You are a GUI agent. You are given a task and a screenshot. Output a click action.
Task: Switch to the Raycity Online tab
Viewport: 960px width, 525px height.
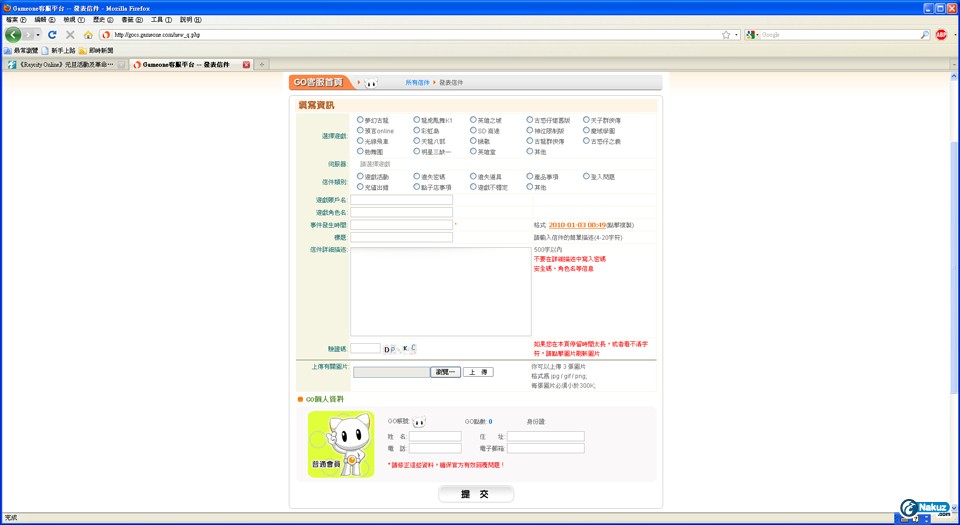click(66, 64)
